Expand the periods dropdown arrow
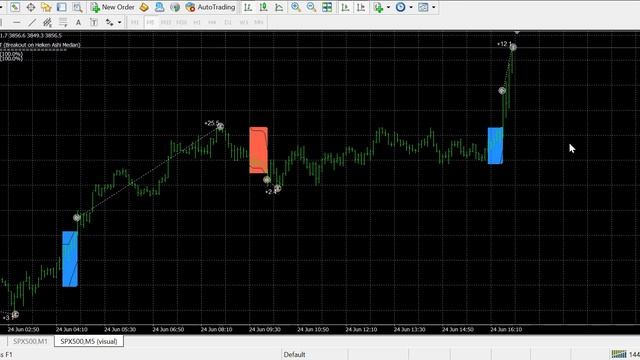Image resolution: width=640 pixels, height=360 pixels. pyautogui.click(x=411, y=7)
